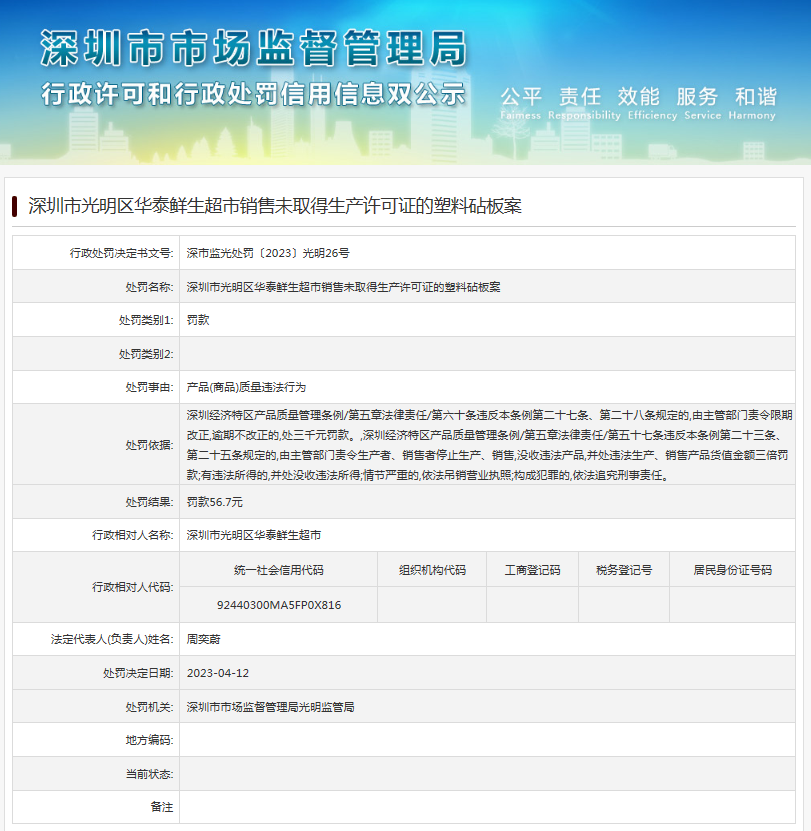Viewport: 811px width, 831px height.
Task: Click the 法定代表人(负责人)姓名 label
Action: [x=112, y=639]
